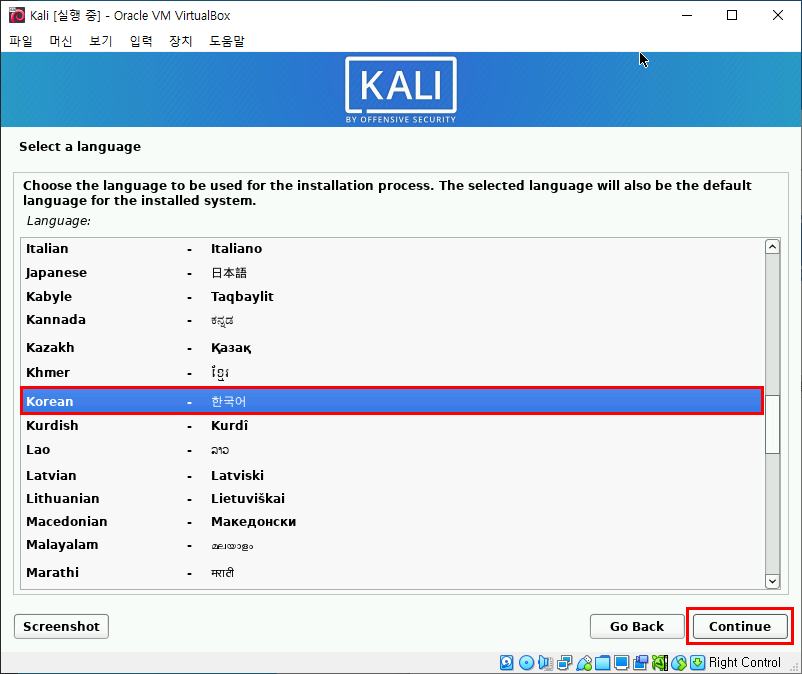This screenshot has height=674, width=802.
Task: Click the Right Control host key label
Action: point(745,662)
